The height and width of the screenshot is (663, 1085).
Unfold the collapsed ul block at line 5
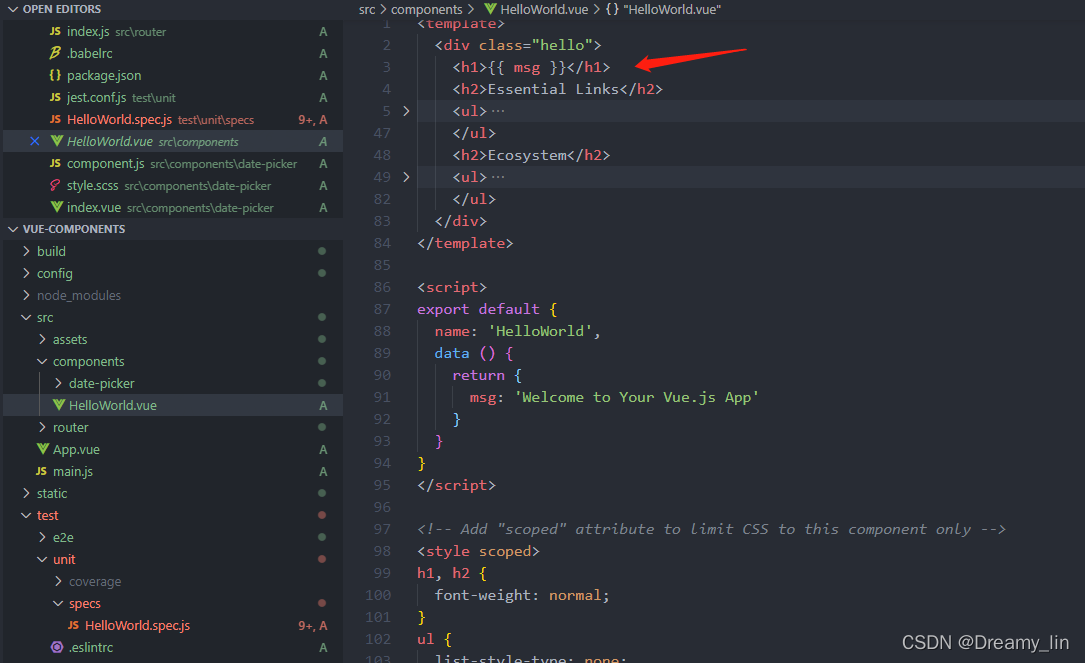[406, 111]
